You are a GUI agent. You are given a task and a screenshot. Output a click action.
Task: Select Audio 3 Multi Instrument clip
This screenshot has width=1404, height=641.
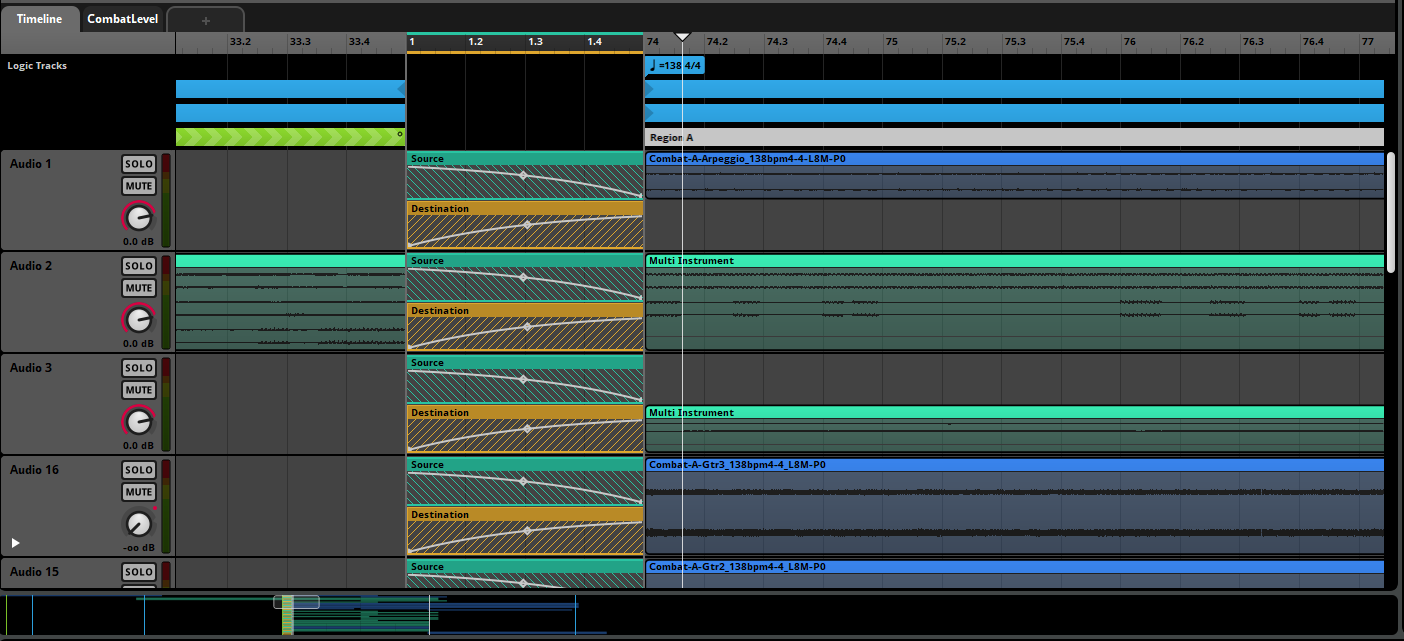point(1014,429)
